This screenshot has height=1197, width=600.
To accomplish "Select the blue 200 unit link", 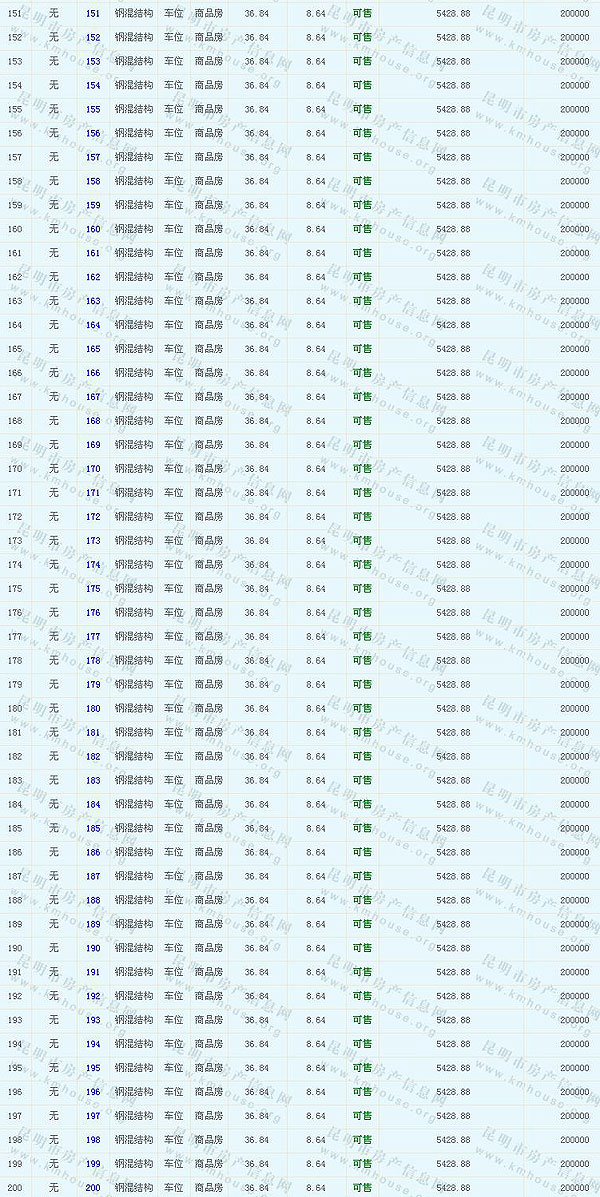I will 93,1188.
